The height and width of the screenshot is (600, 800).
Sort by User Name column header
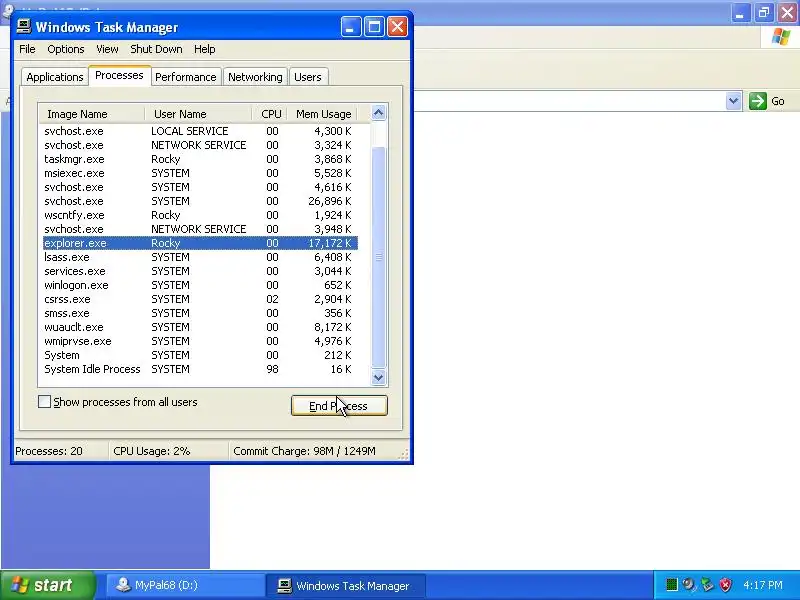(x=198, y=114)
